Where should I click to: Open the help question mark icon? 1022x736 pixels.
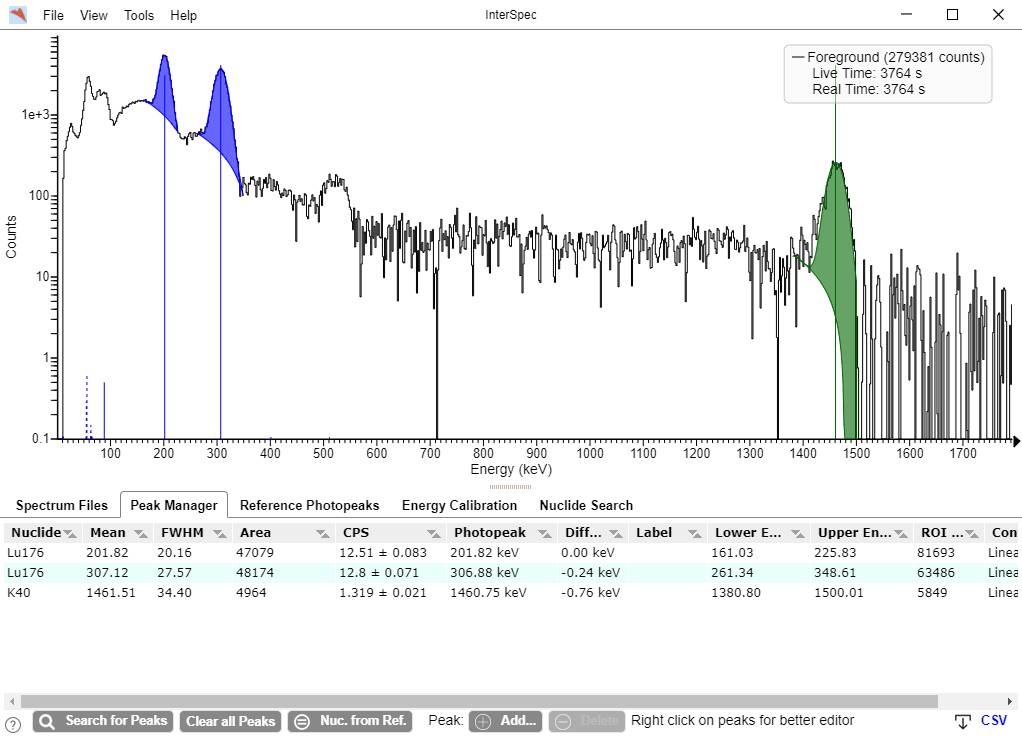[x=13, y=724]
